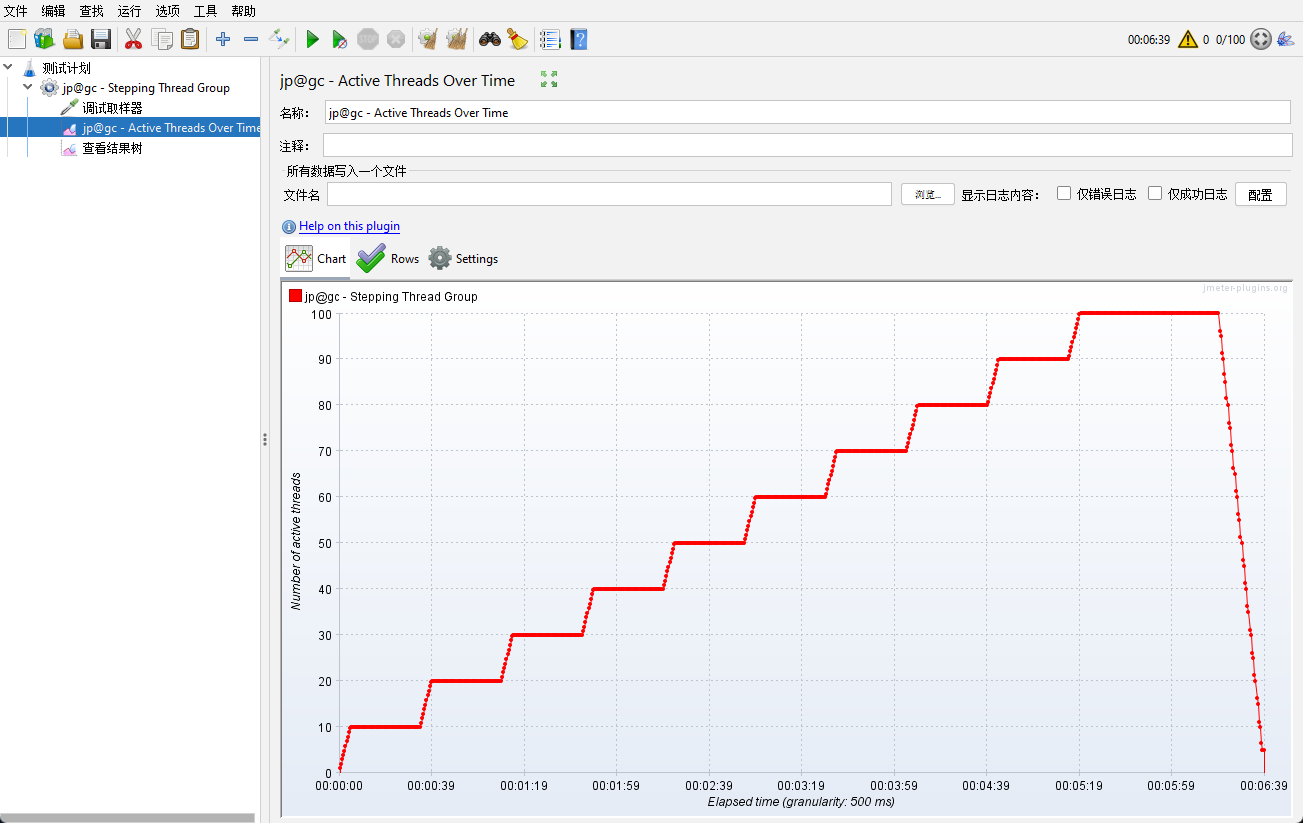Open search with binoculars icon

pos(490,39)
